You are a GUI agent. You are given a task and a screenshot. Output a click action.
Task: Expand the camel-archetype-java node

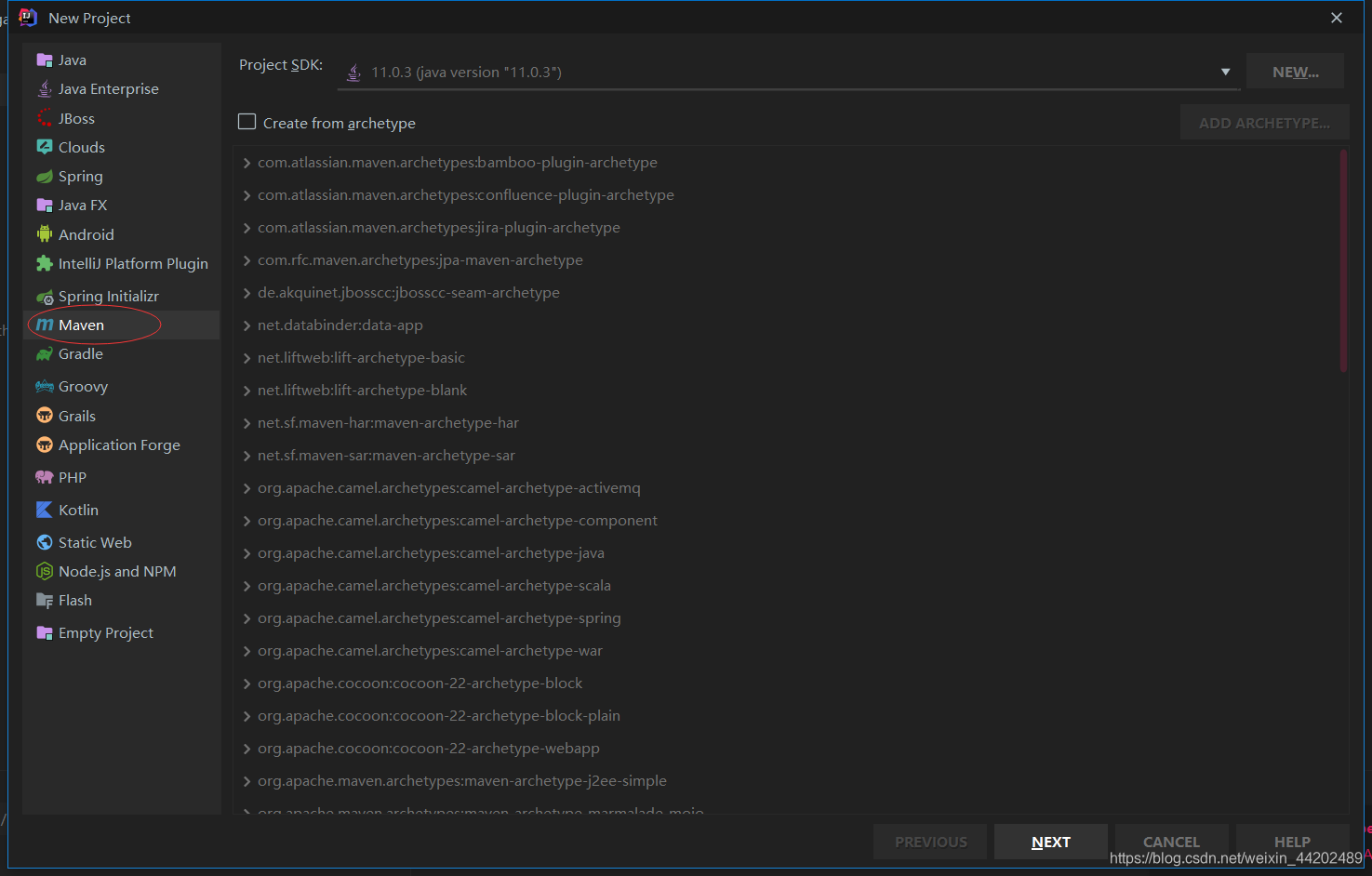coord(246,553)
